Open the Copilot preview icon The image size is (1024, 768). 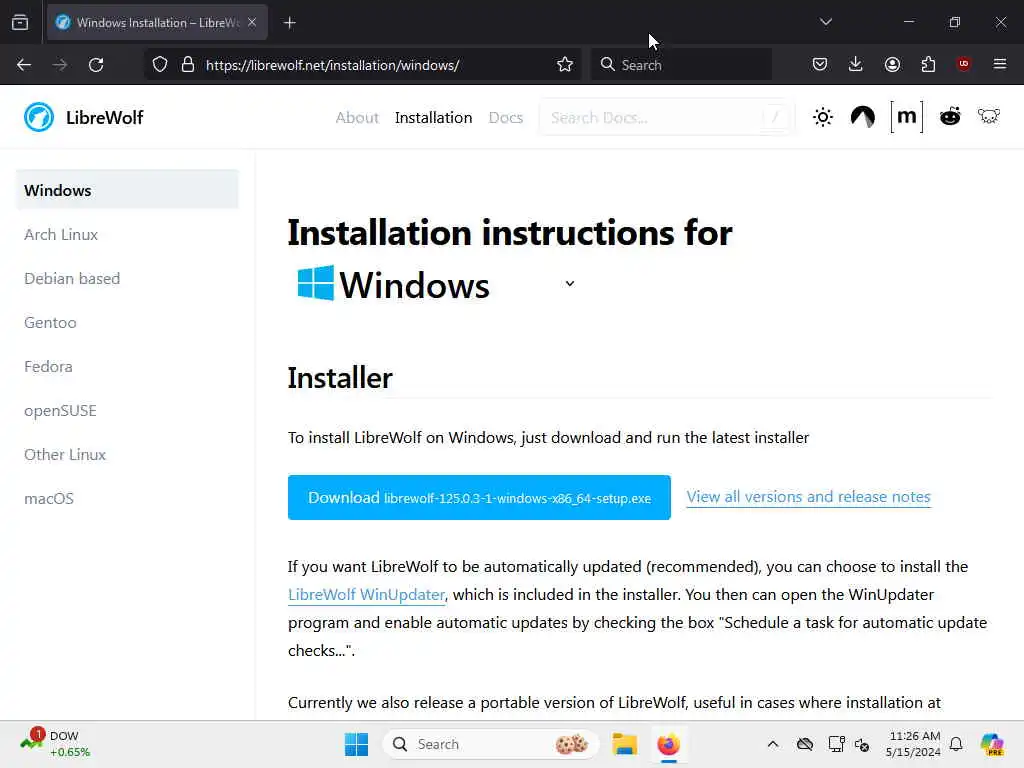(992, 744)
